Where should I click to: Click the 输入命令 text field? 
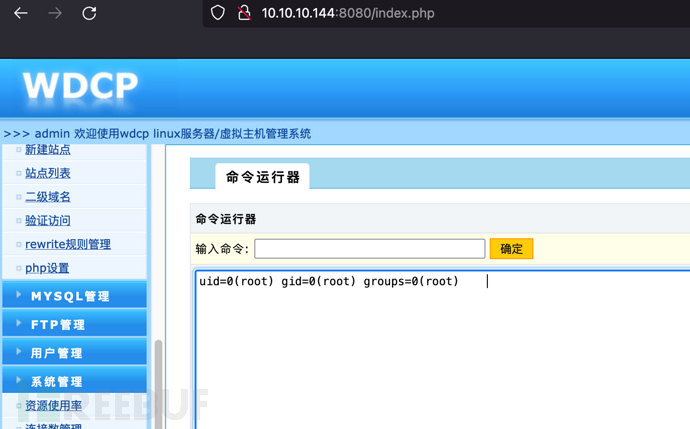click(x=370, y=249)
